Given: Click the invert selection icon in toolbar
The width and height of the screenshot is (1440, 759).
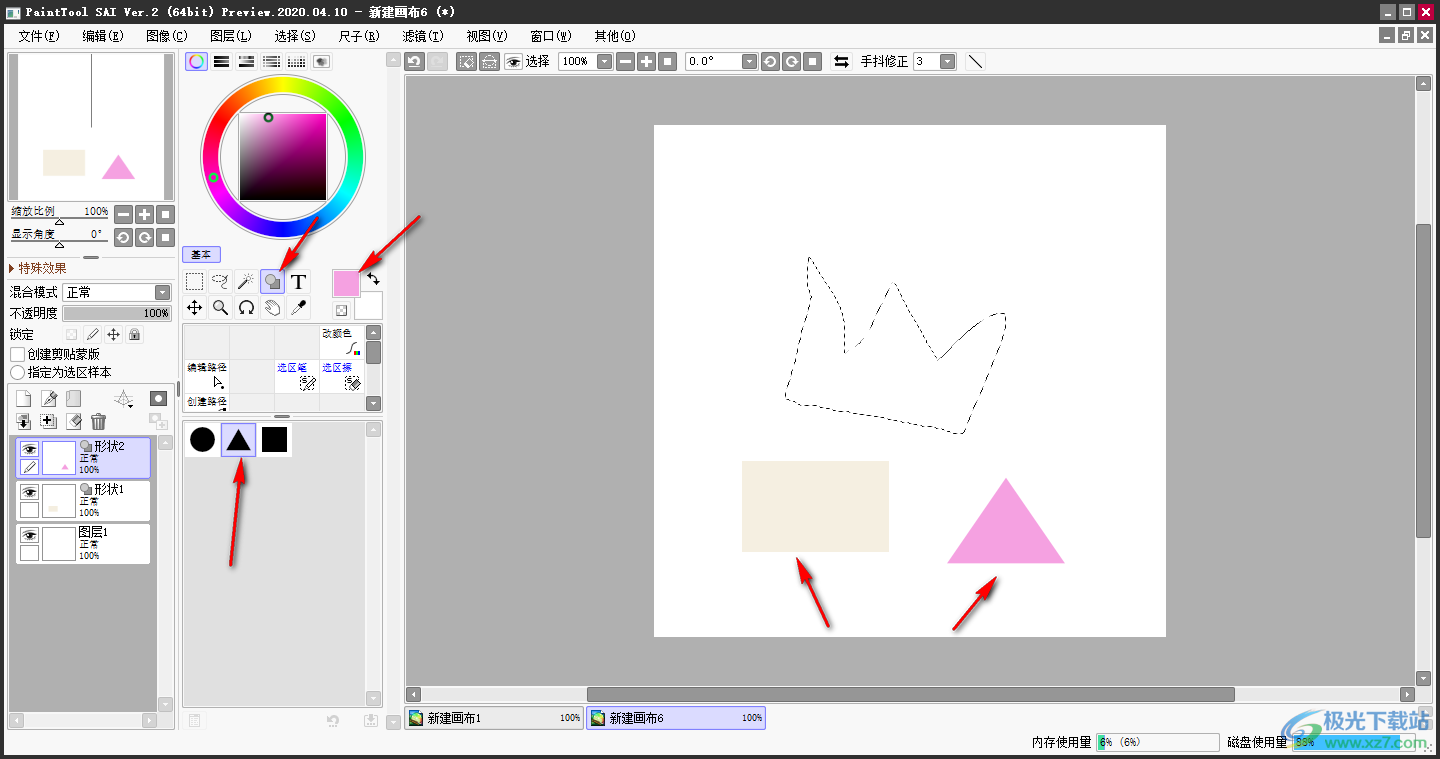Looking at the screenshot, I should coord(489,61).
